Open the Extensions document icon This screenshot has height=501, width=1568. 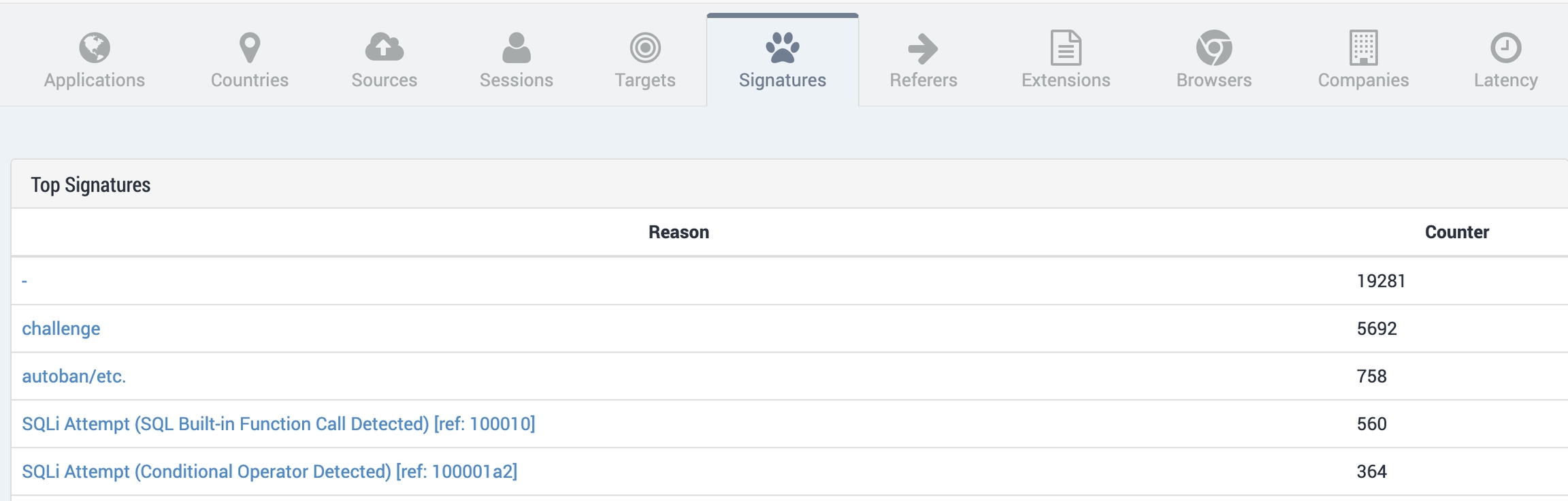1066,48
